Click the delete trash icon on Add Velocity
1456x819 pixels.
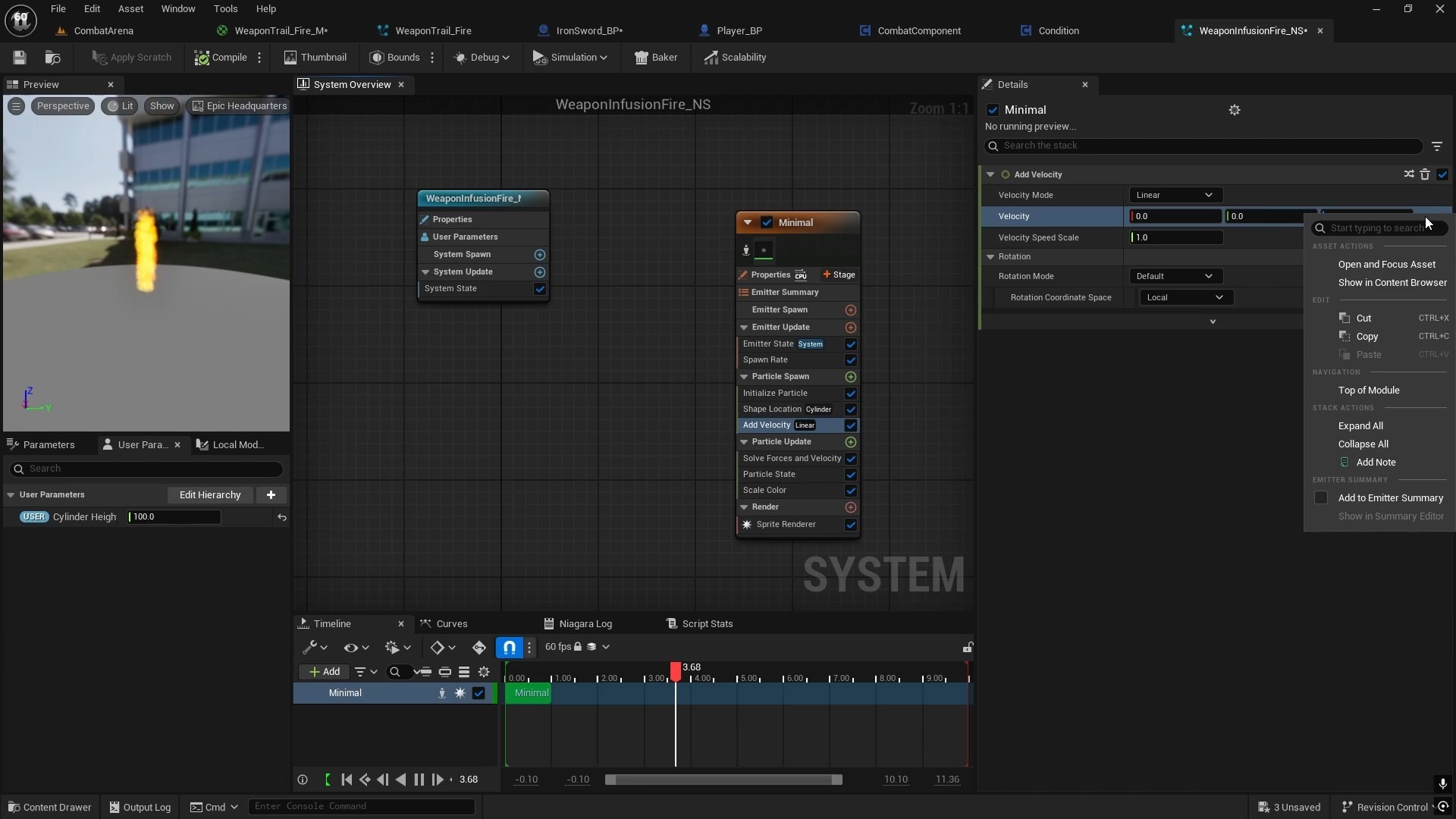pos(1425,174)
